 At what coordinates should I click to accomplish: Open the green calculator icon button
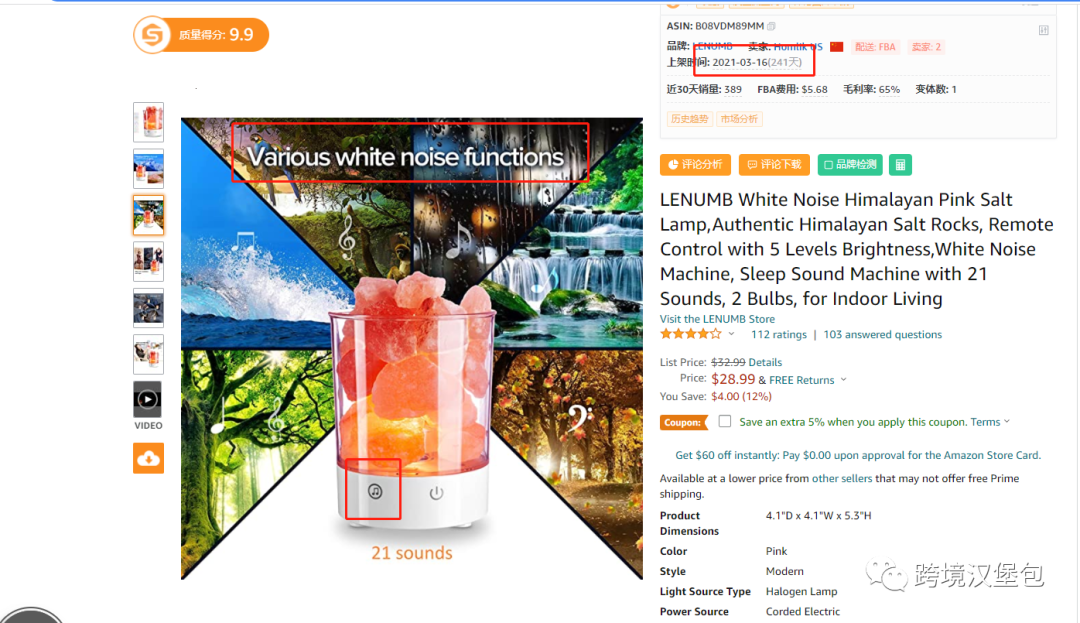point(900,165)
